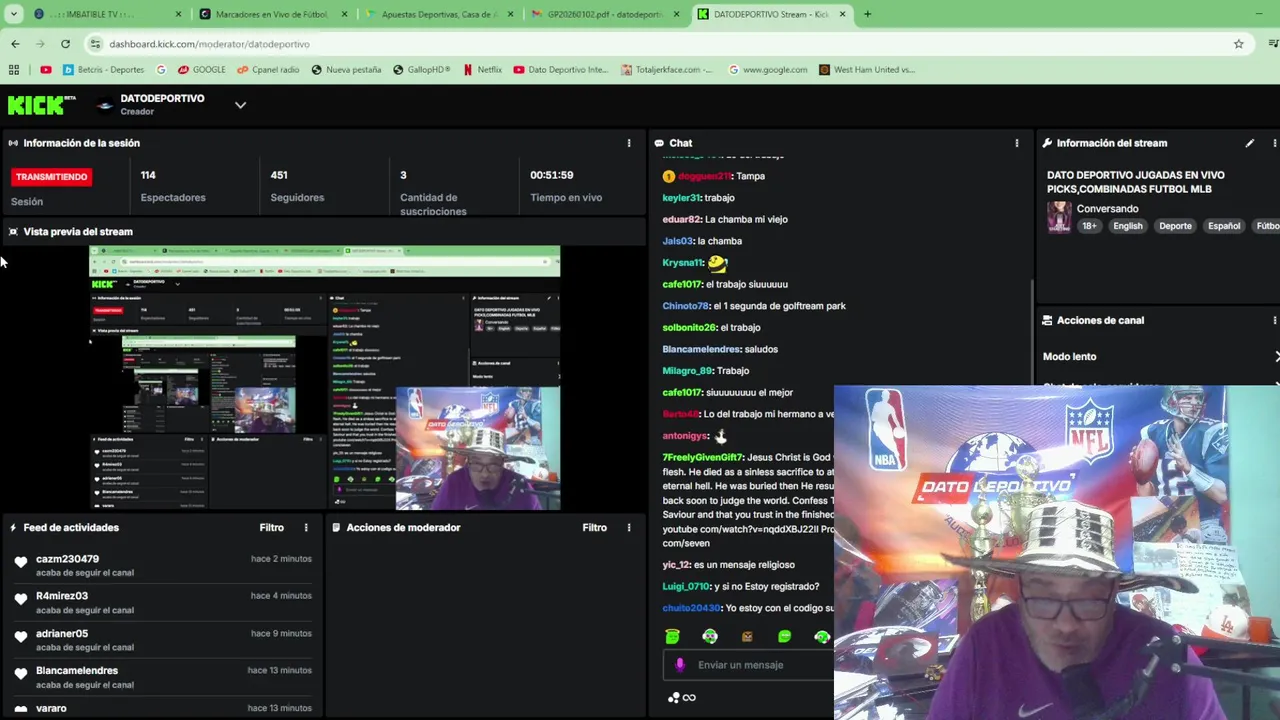Image resolution: width=1280 pixels, height=720 pixels.
Task: Click the 114 Espectadores viewer count
Action: (173, 186)
